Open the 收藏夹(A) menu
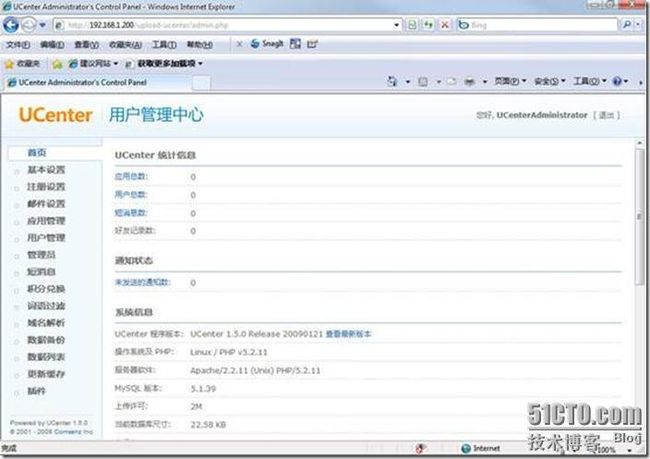 (125, 44)
